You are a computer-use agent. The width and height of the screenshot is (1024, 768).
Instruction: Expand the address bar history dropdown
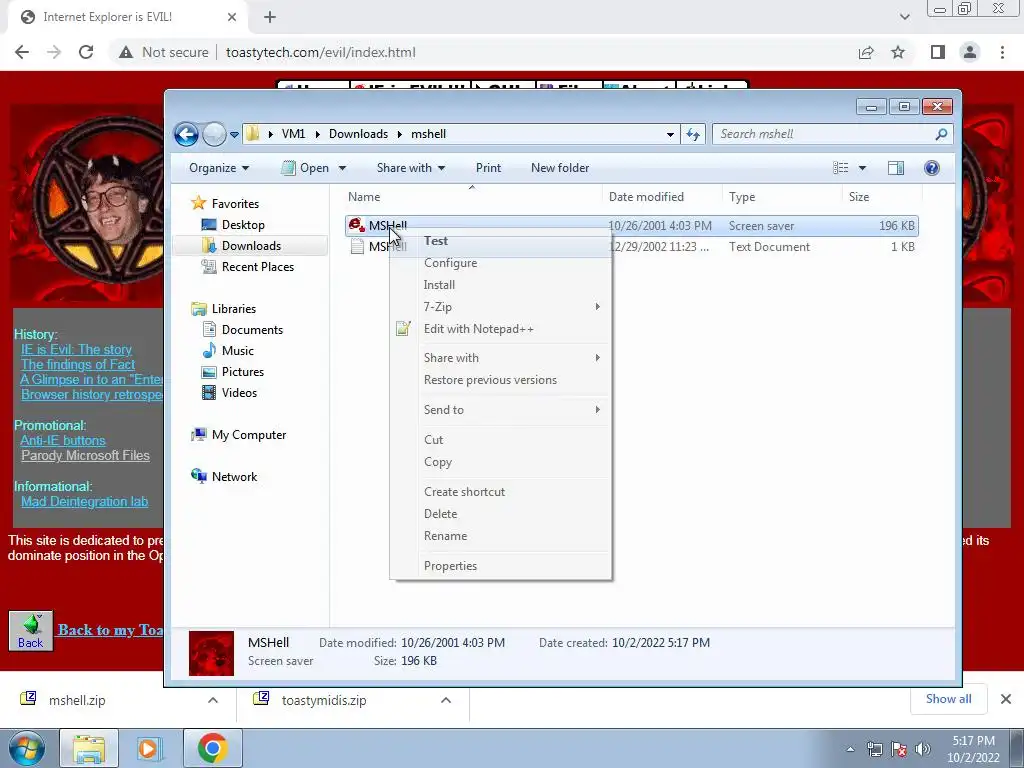pyautogui.click(x=670, y=135)
